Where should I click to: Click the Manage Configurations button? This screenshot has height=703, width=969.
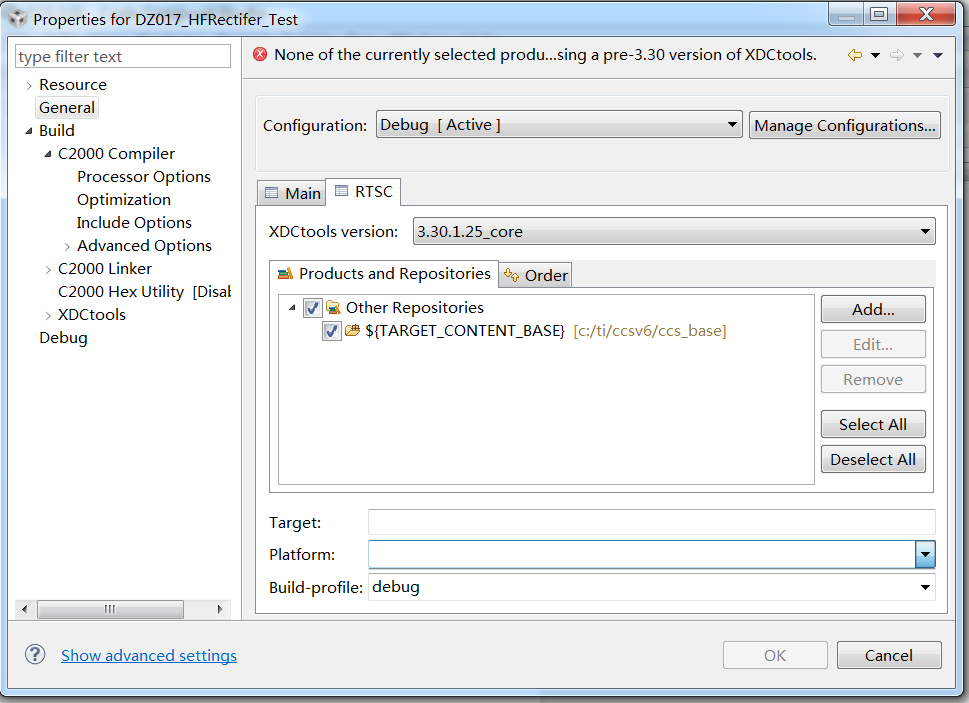pyautogui.click(x=844, y=125)
